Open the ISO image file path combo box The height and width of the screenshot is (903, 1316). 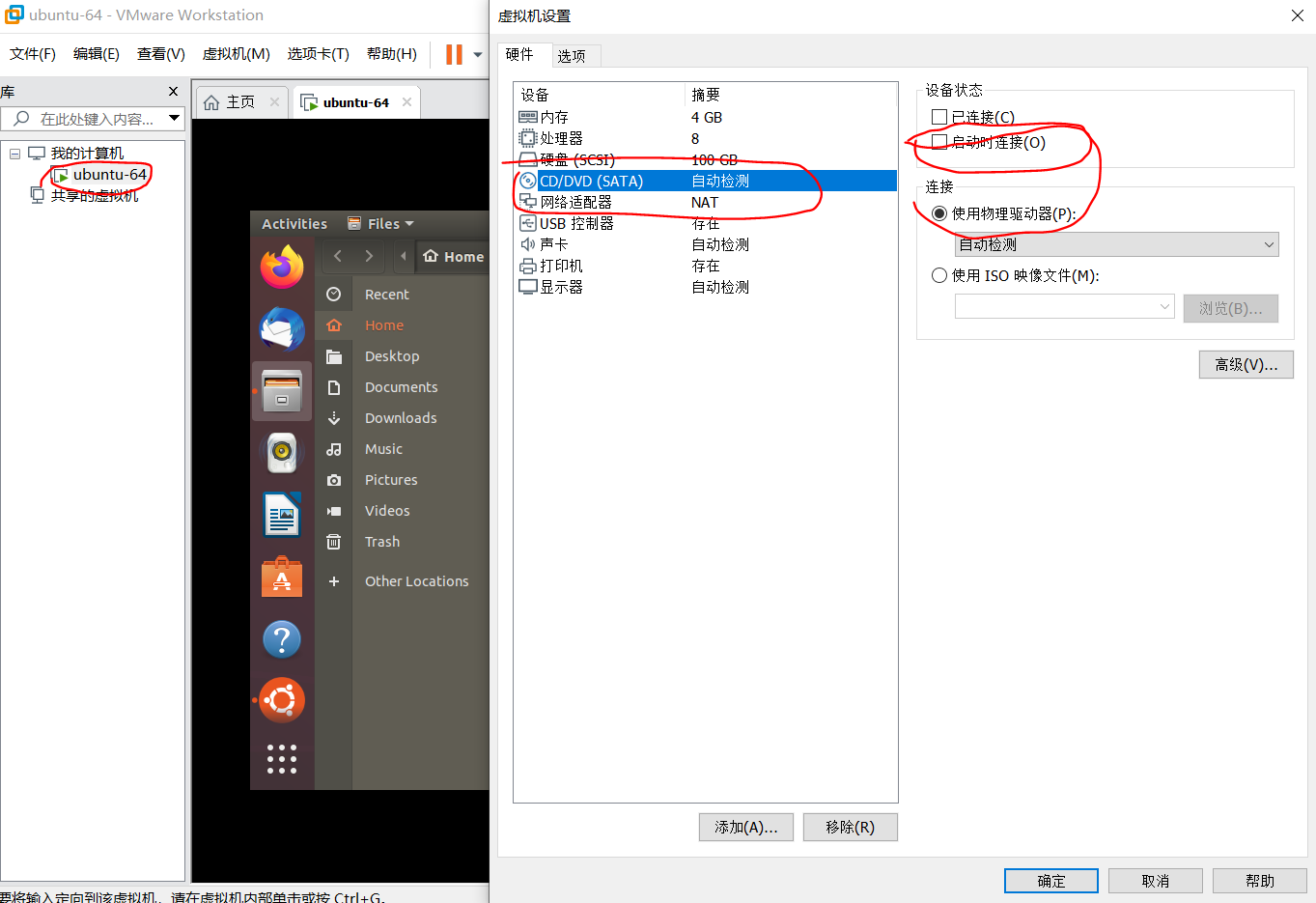point(1064,306)
